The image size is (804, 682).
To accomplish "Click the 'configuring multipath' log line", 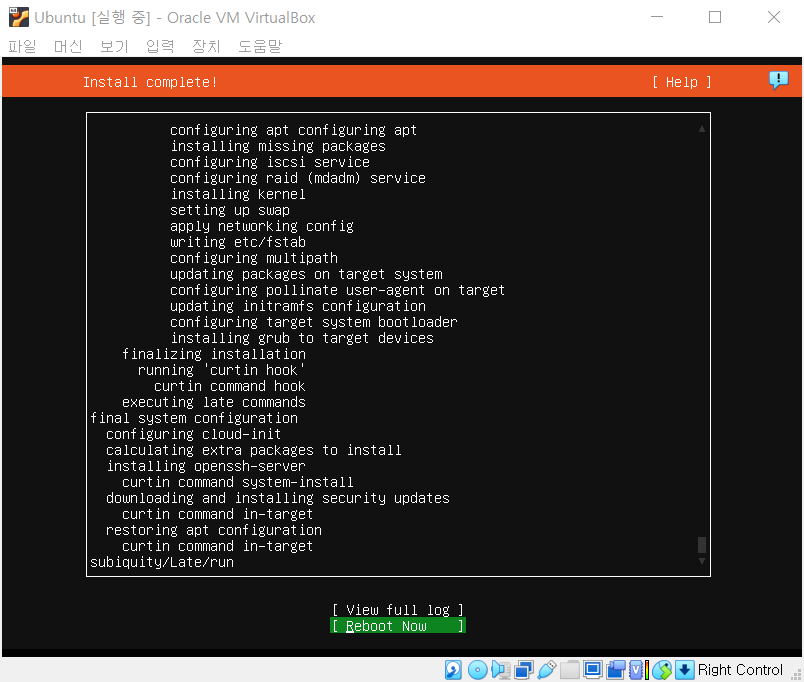I will (x=254, y=258).
